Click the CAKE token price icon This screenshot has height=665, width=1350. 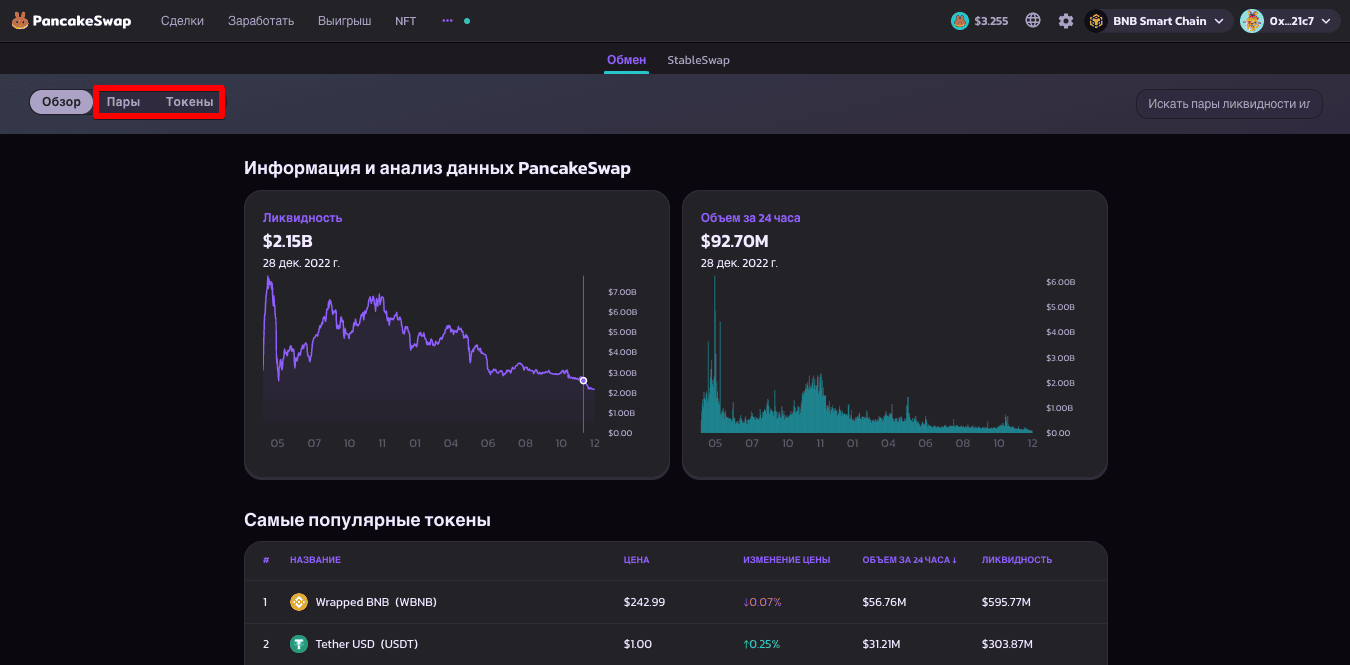pos(960,21)
